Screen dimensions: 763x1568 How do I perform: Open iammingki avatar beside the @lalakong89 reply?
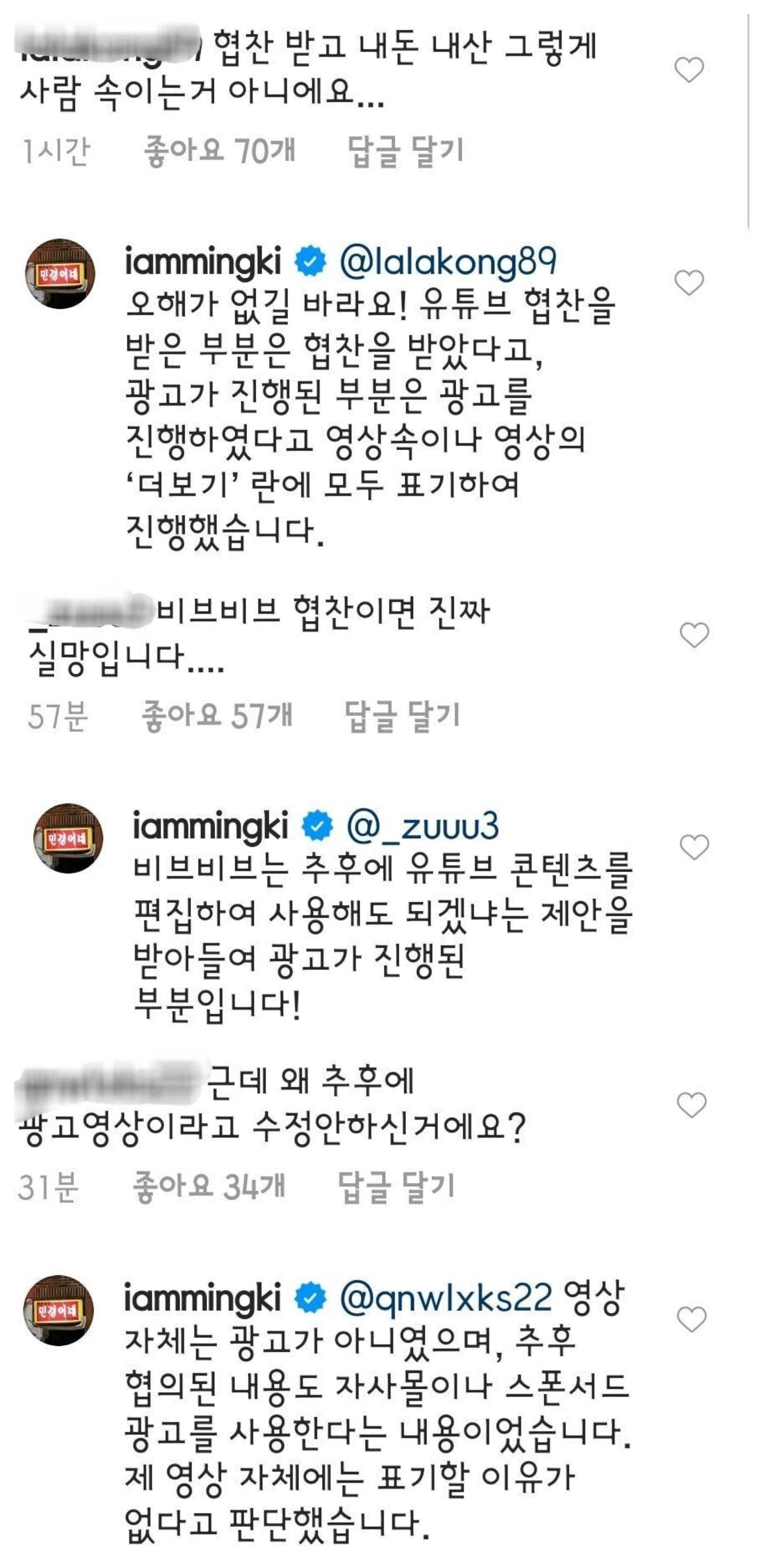[x=60, y=274]
